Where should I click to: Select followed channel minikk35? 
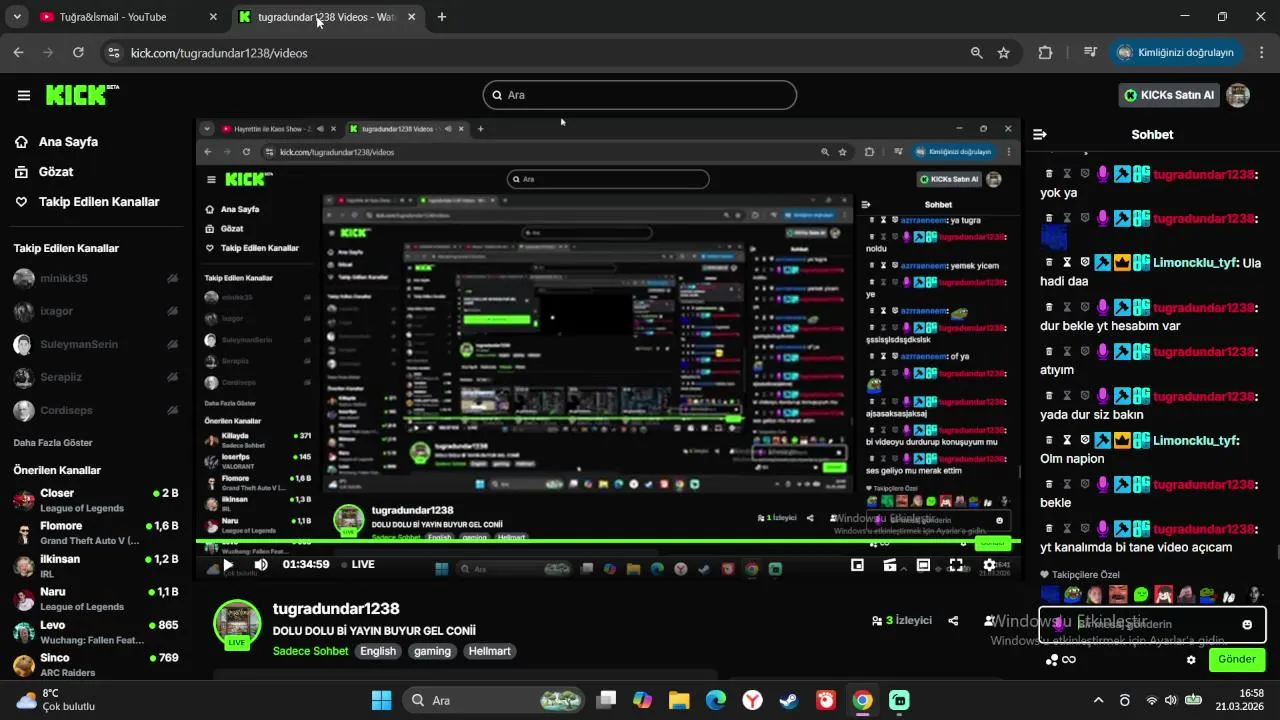[x=96, y=278]
